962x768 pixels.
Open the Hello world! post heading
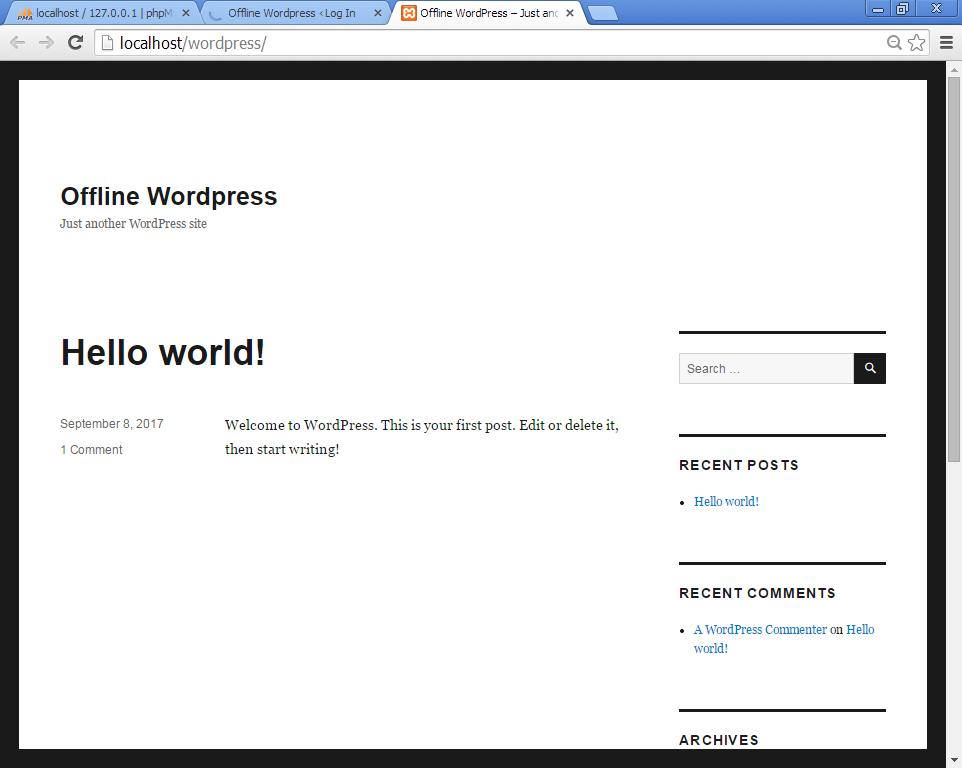coord(163,352)
